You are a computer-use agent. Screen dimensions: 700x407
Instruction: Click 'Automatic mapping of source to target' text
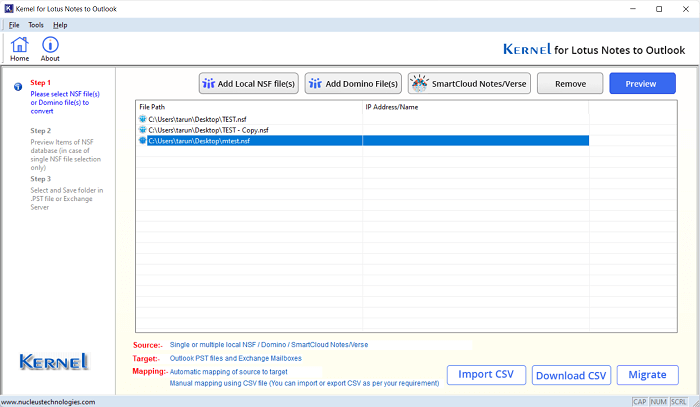[229, 372]
